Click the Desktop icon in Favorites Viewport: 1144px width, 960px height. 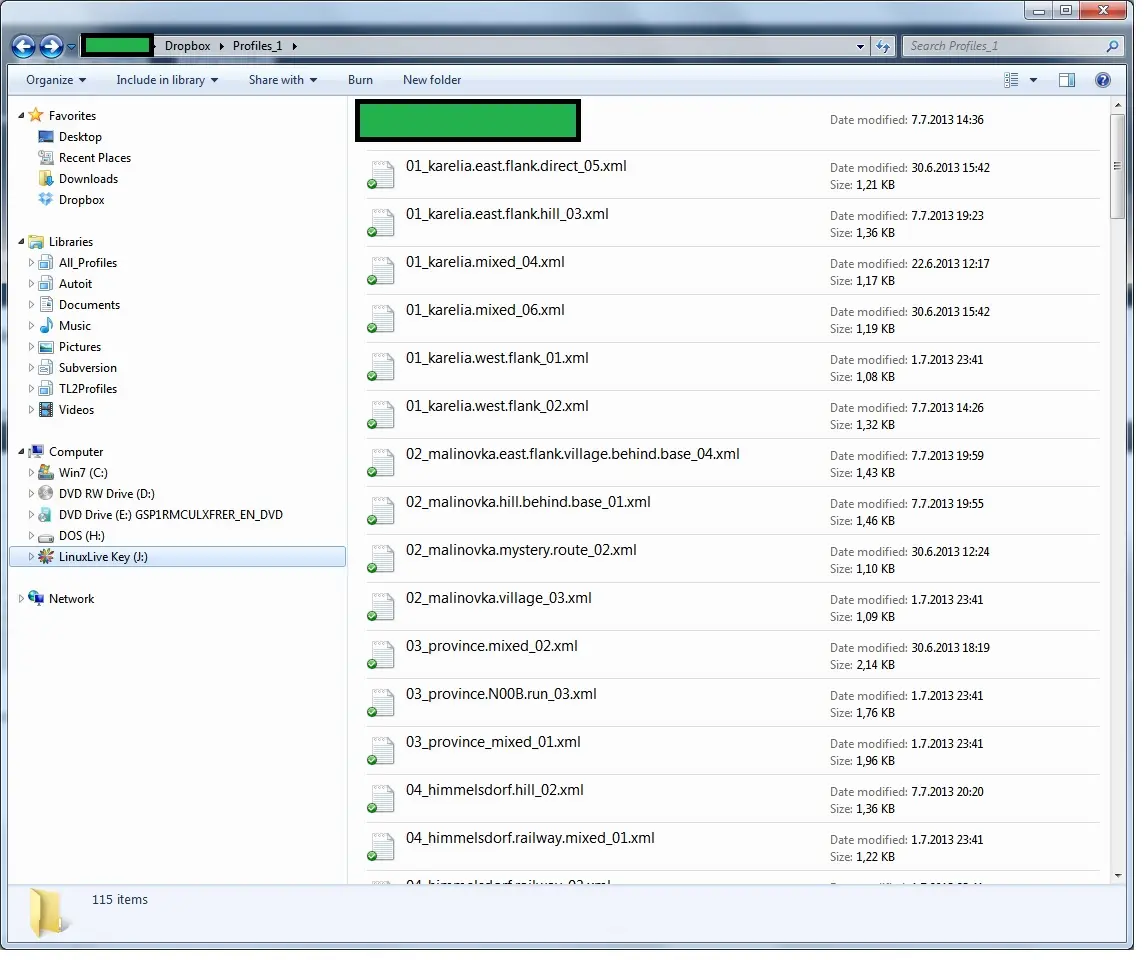click(46, 137)
